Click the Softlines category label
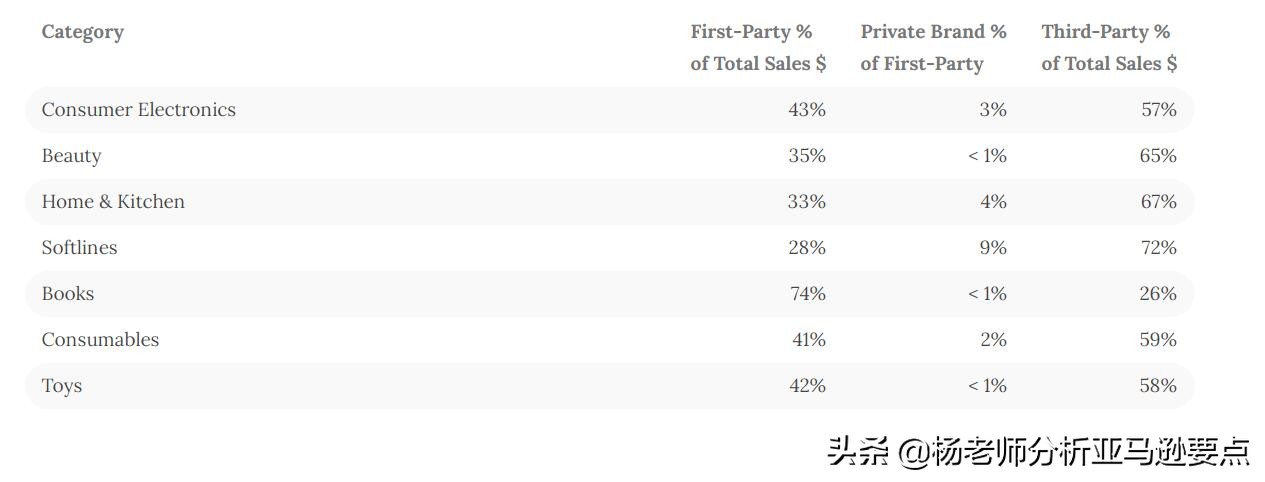 (x=79, y=248)
